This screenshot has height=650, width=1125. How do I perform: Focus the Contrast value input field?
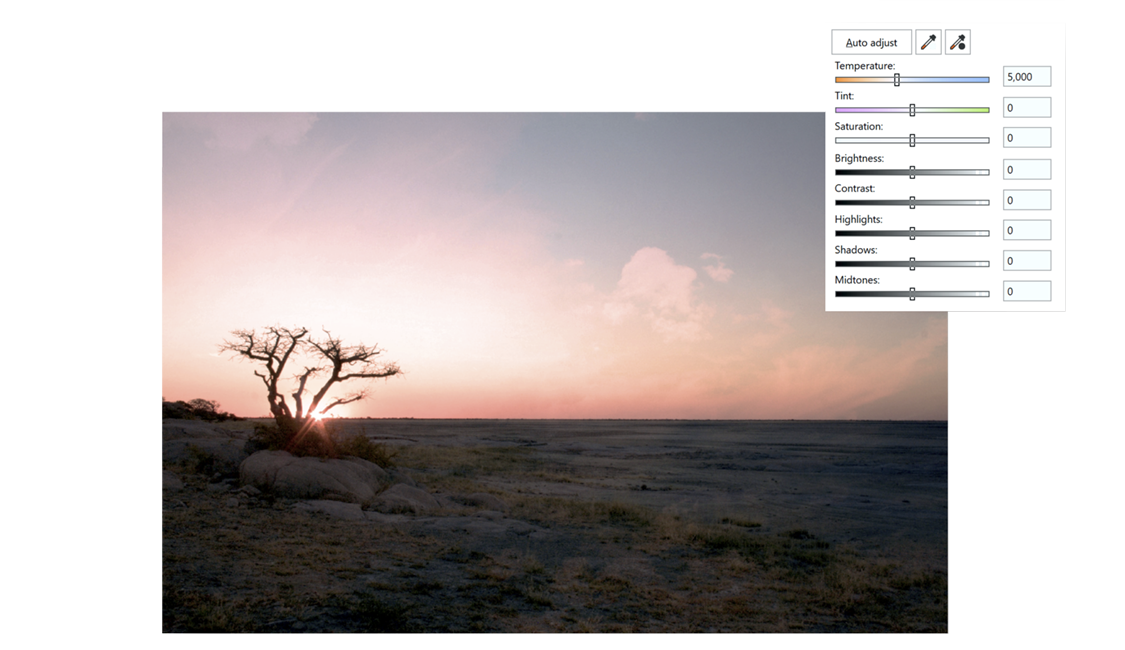click(1026, 200)
